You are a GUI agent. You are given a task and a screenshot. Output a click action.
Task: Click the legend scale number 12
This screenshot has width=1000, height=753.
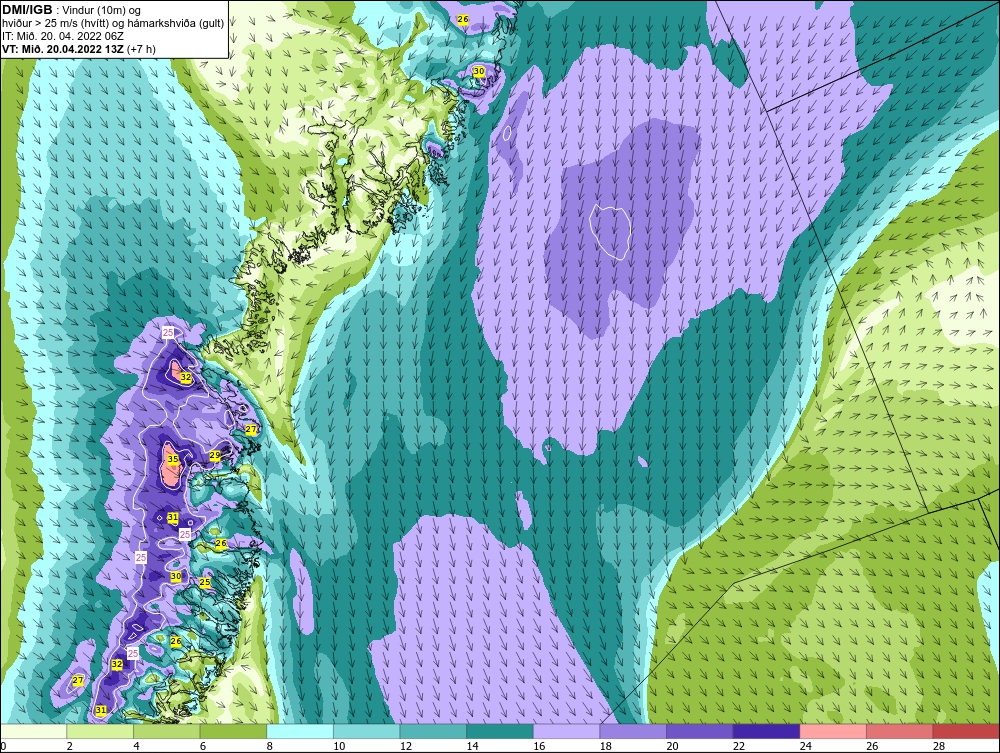pos(406,746)
